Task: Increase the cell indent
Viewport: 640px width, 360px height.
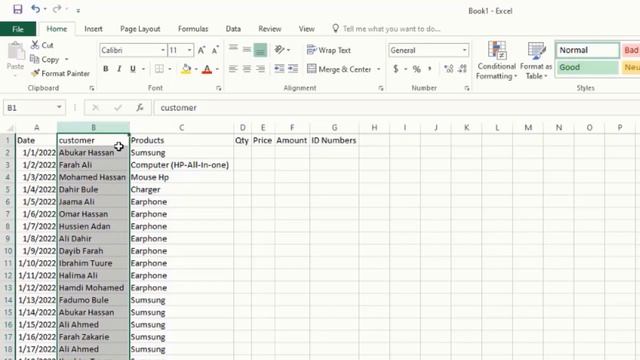Action: [x=293, y=69]
